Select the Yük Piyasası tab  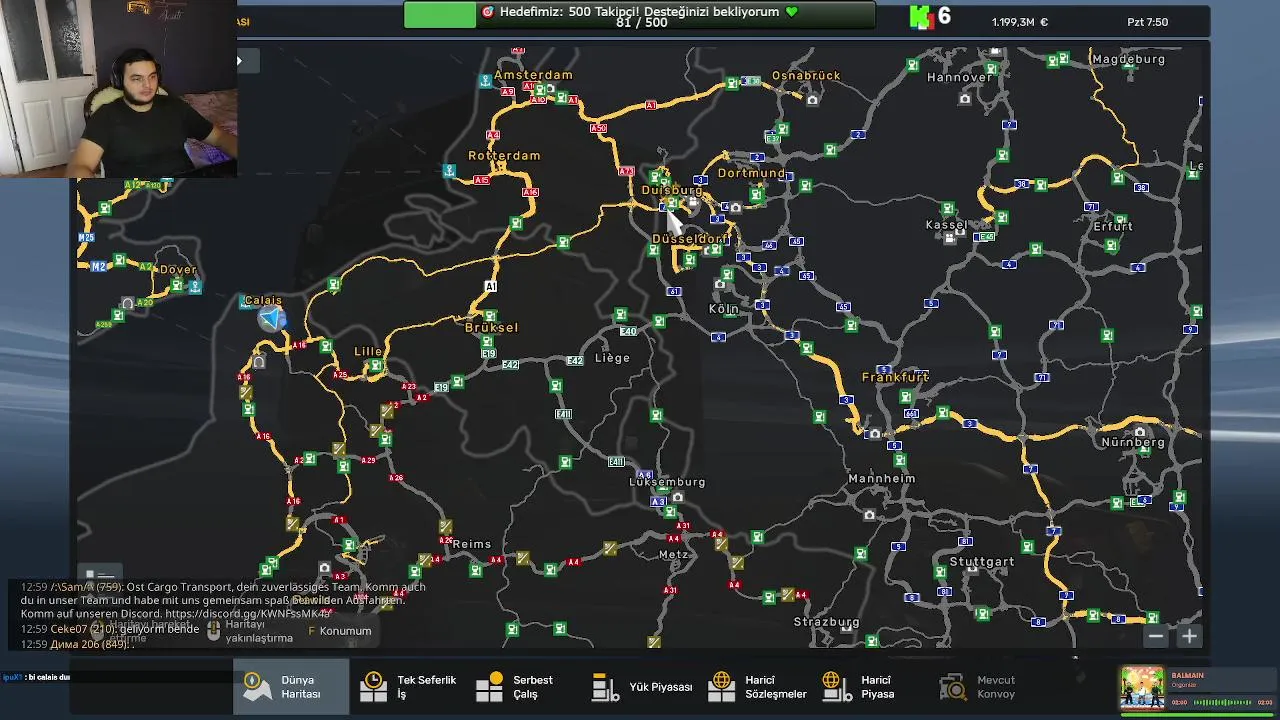point(641,687)
